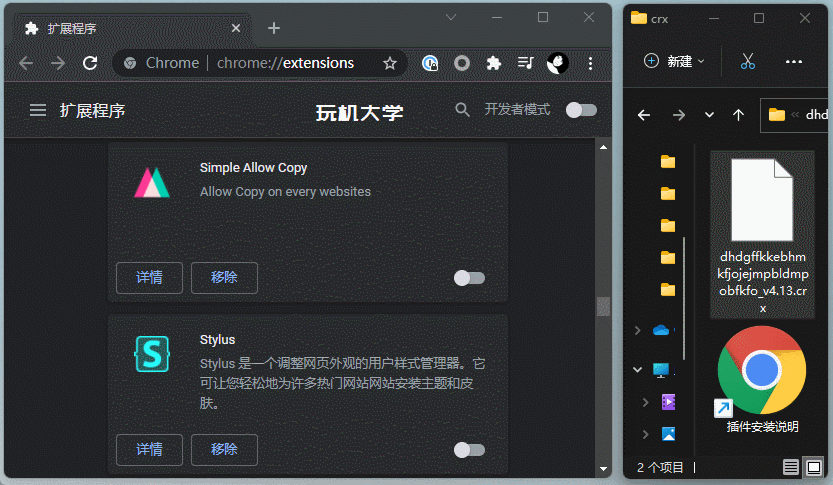Select This PC monitor icon in navigation pane

pyautogui.click(x=661, y=370)
